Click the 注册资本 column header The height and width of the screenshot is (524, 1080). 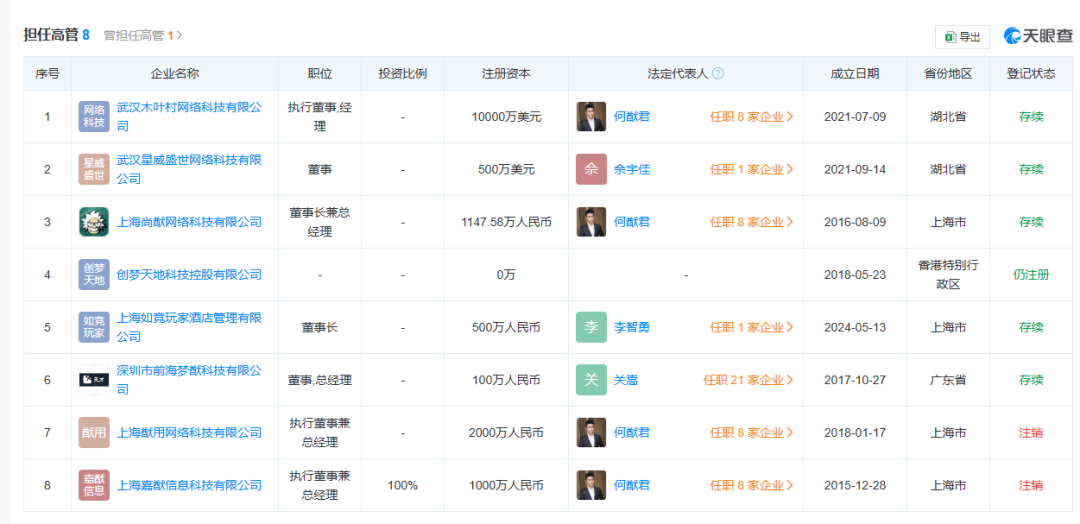tap(506, 74)
